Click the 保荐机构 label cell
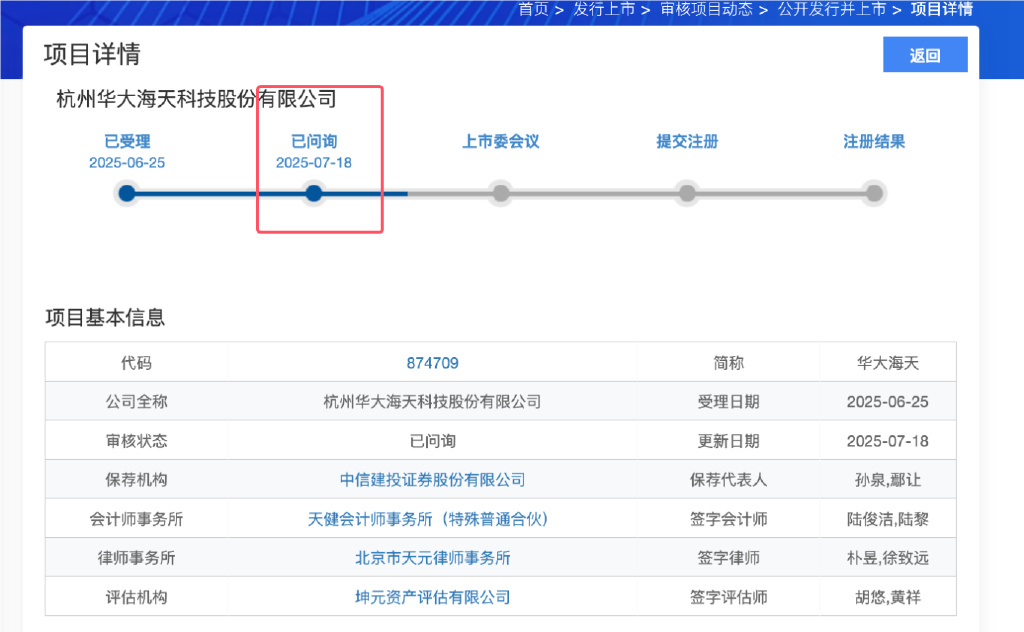This screenshot has height=632, width=1024. [x=136, y=480]
